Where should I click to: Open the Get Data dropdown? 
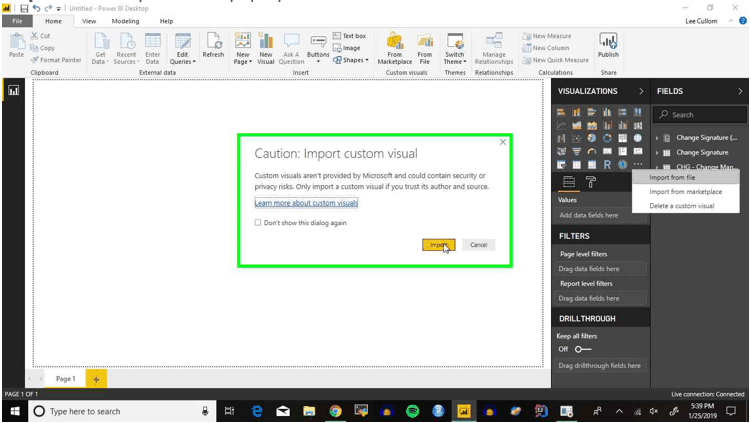pos(100,48)
